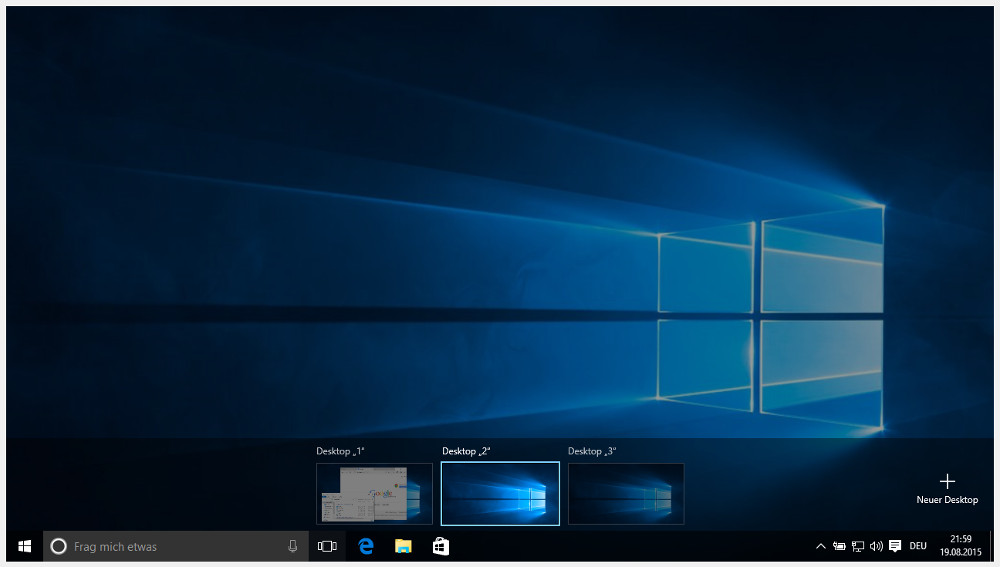This screenshot has width=1000, height=567.
Task: Open the volume speaker tray icon
Action: (876, 547)
